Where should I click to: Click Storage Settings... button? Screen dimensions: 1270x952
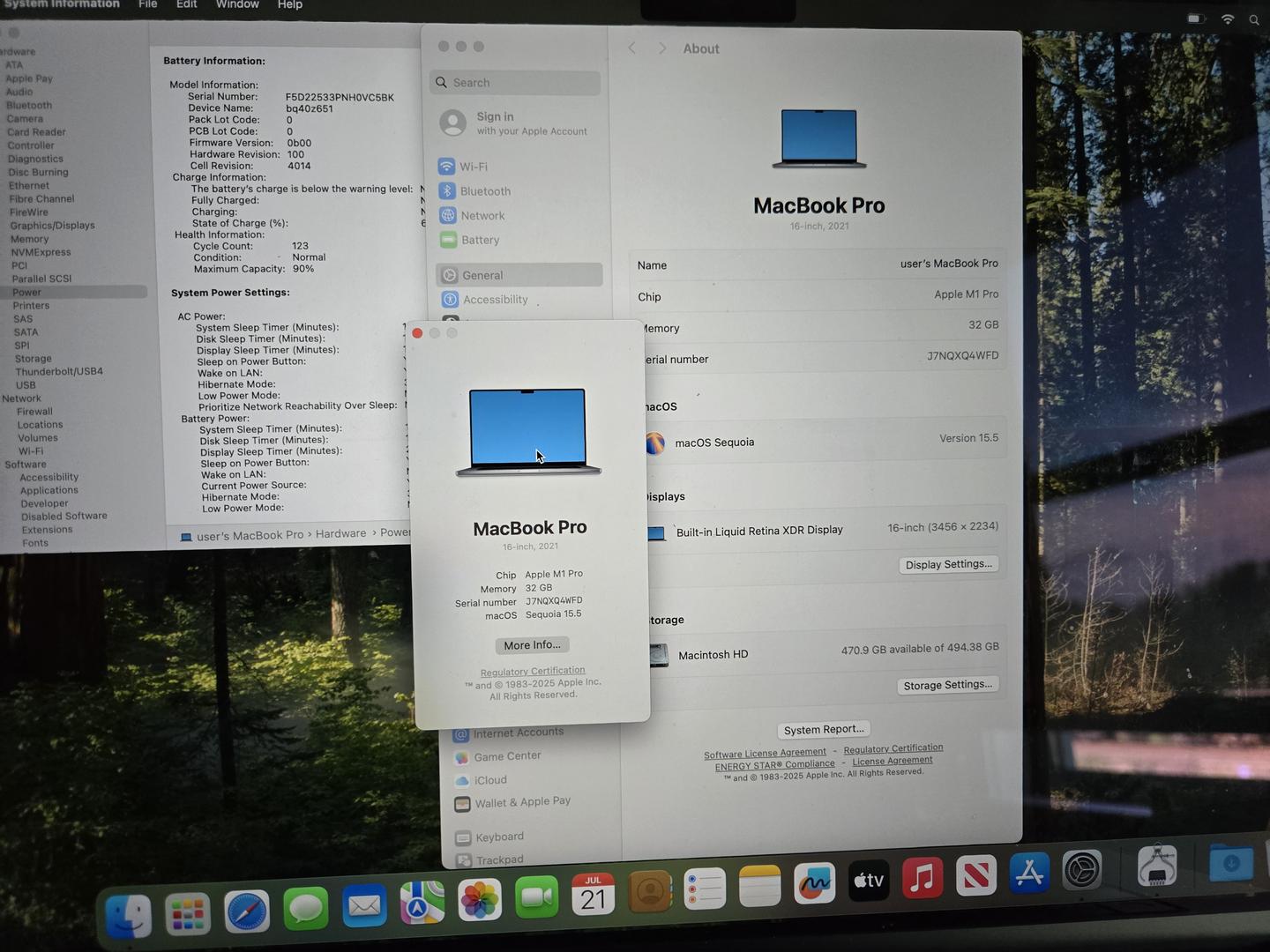coord(948,685)
